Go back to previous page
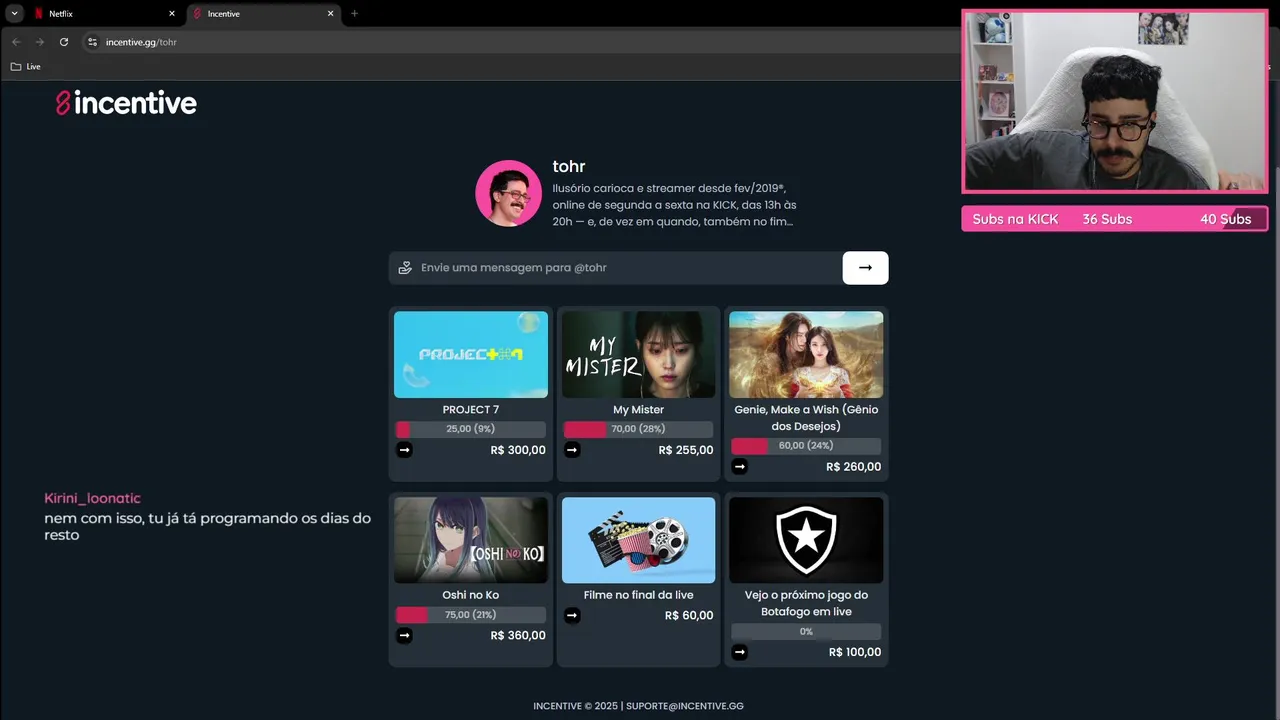 tap(16, 42)
